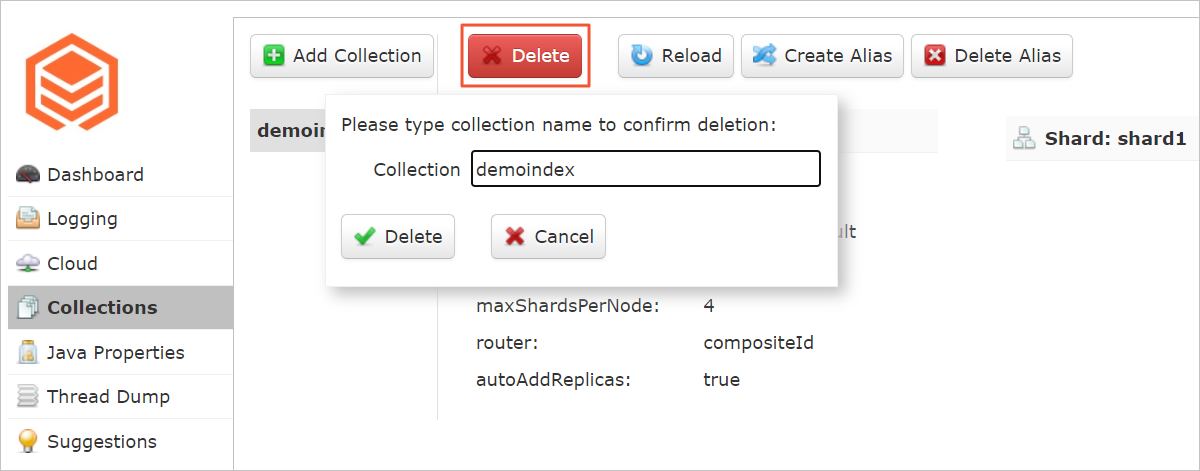This screenshot has height=471, width=1200.
Task: Go to Thread Dump page
Action: (120, 396)
